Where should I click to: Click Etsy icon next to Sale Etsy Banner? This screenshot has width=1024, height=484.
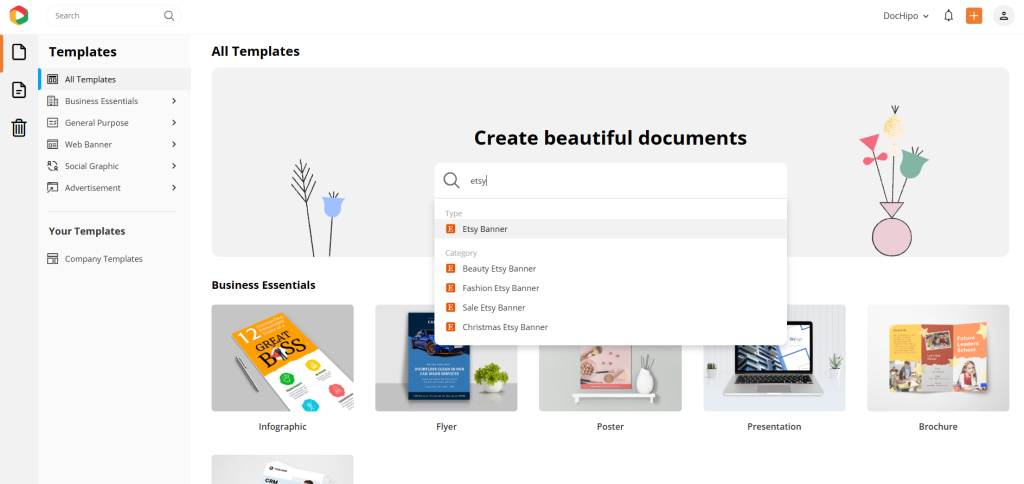(x=450, y=307)
